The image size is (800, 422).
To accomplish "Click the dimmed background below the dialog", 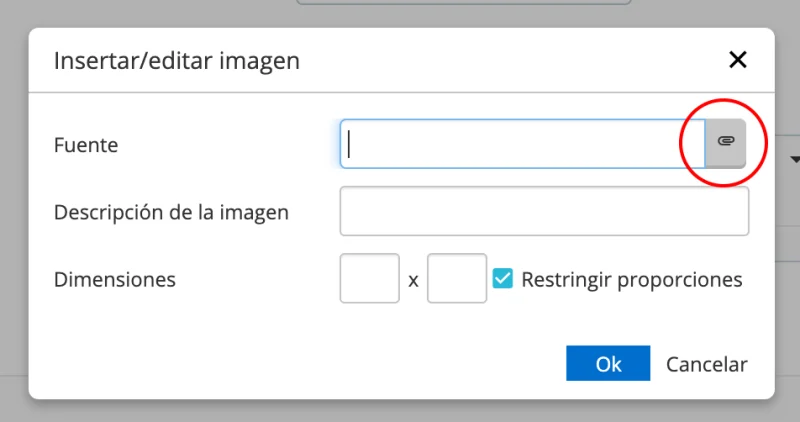I will pyautogui.click(x=400, y=411).
